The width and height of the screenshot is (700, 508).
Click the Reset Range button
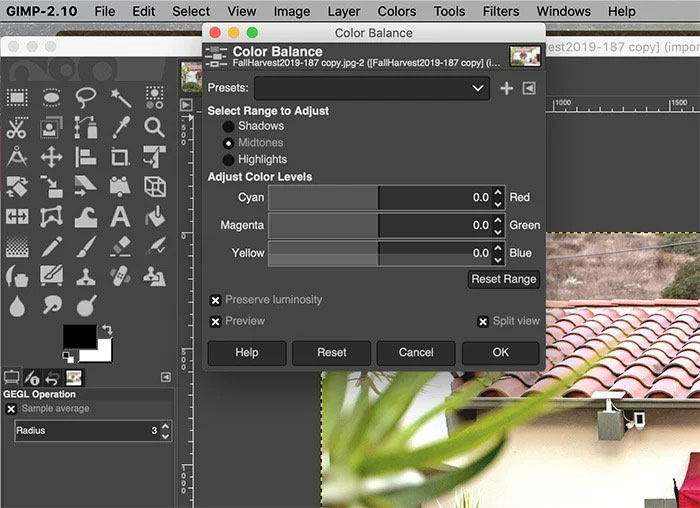point(504,279)
